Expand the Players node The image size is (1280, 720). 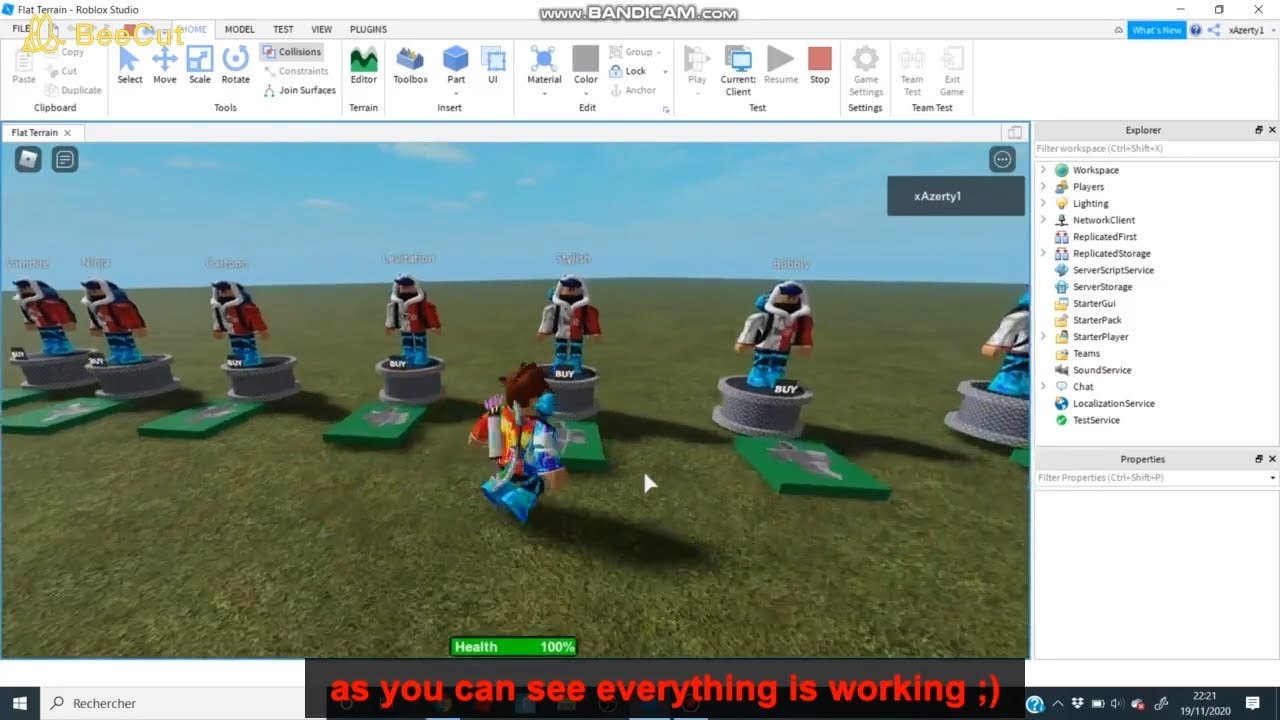point(1043,187)
